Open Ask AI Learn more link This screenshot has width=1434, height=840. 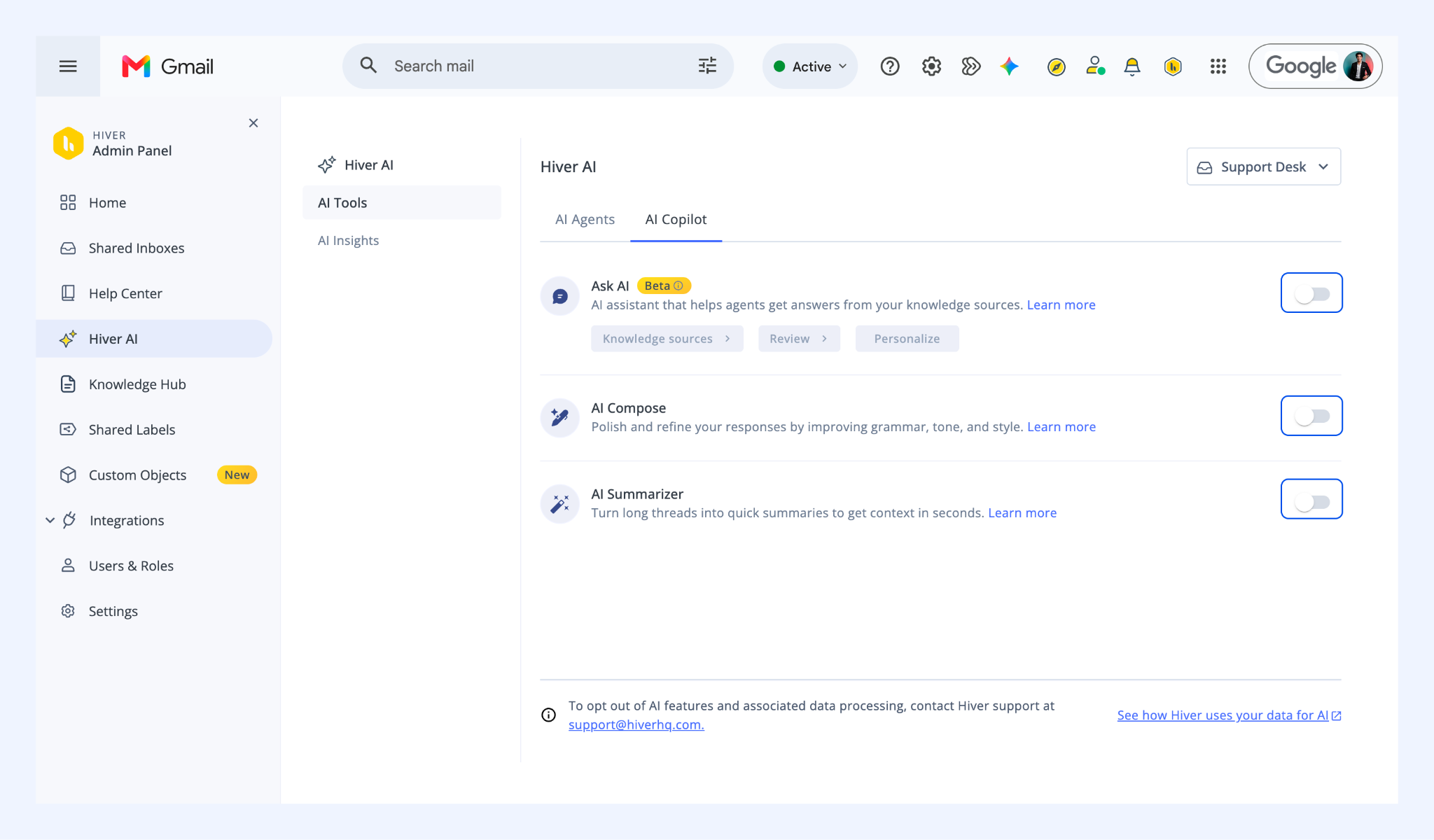click(1061, 305)
